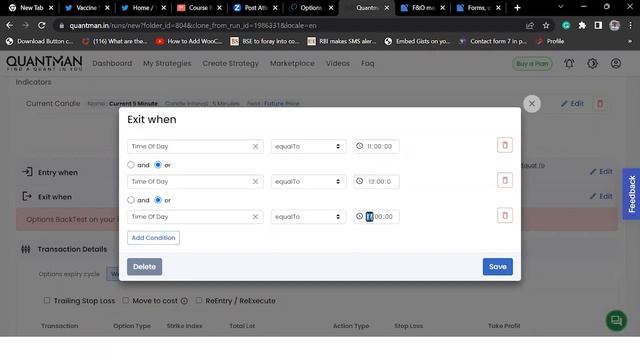Edit the Entry when conditions

point(601,171)
